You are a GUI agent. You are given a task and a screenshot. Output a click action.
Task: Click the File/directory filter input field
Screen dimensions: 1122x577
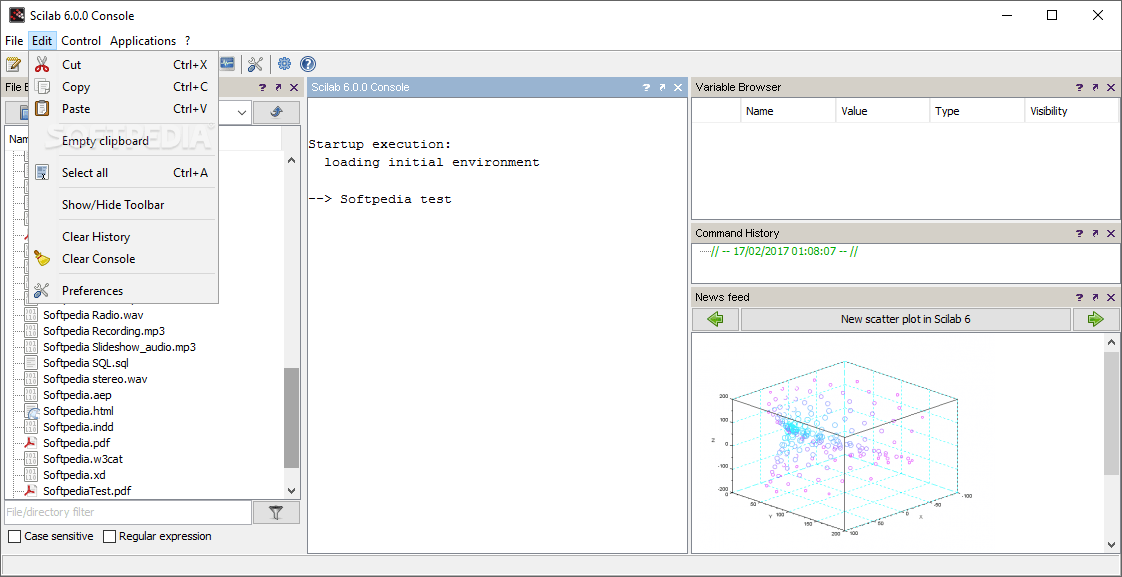click(x=128, y=513)
